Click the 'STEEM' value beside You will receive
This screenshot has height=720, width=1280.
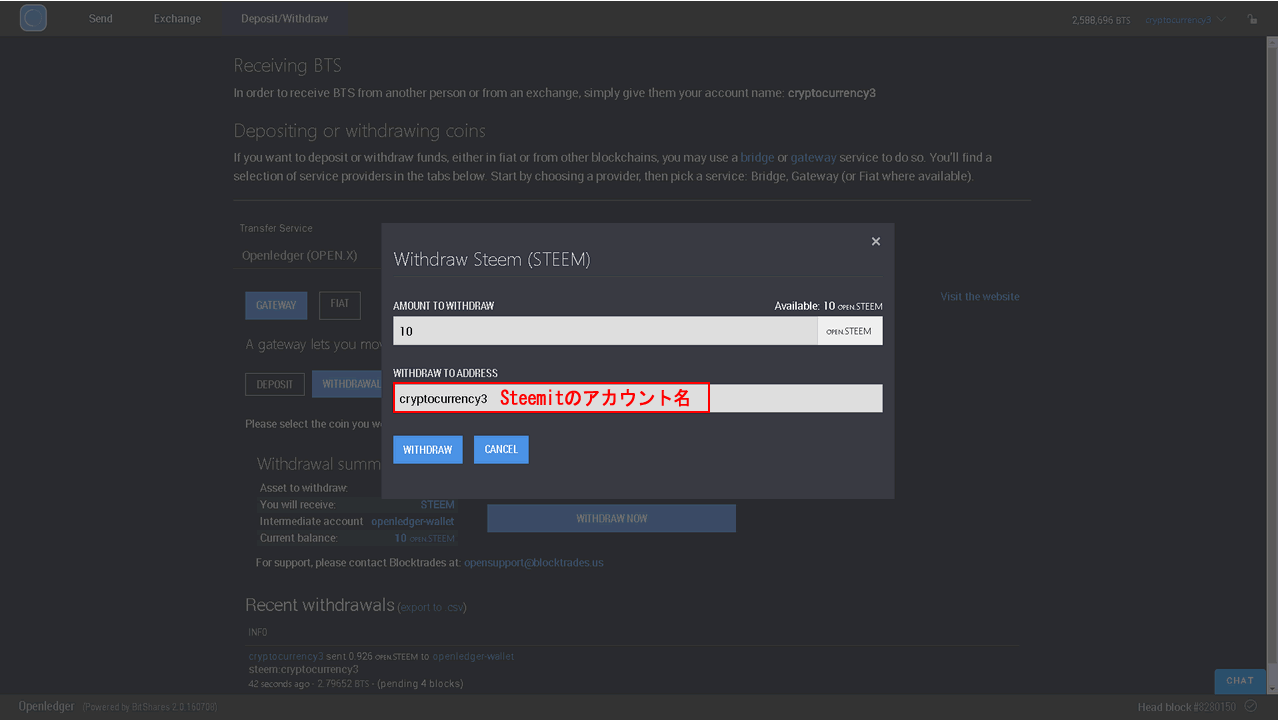[437, 505]
